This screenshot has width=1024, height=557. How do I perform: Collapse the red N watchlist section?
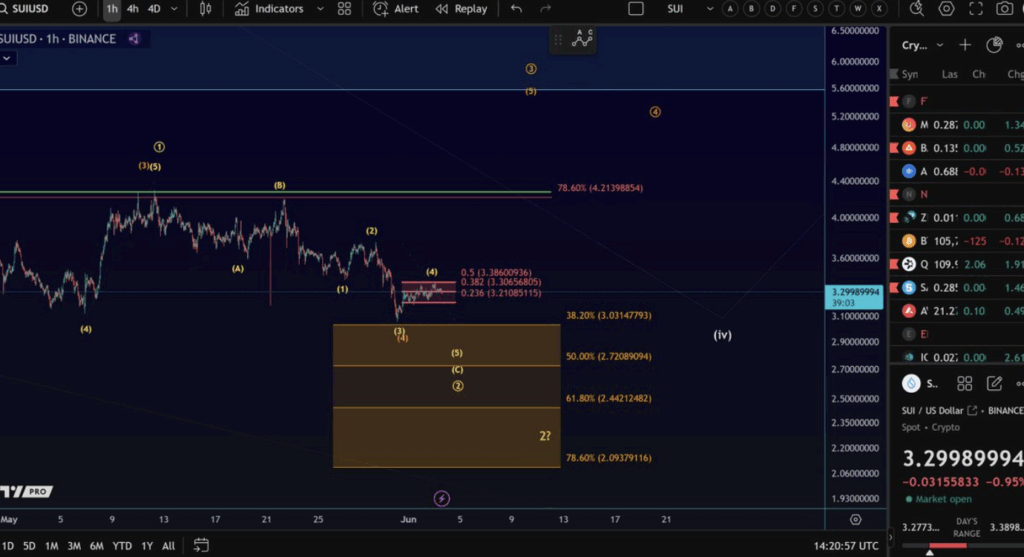[x=956, y=194]
